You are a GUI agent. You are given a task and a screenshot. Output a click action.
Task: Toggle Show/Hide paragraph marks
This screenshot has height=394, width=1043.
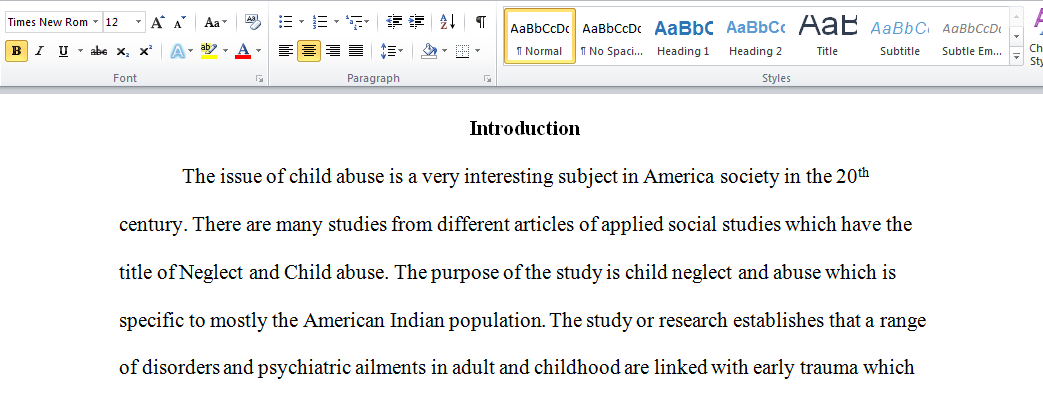coord(480,23)
